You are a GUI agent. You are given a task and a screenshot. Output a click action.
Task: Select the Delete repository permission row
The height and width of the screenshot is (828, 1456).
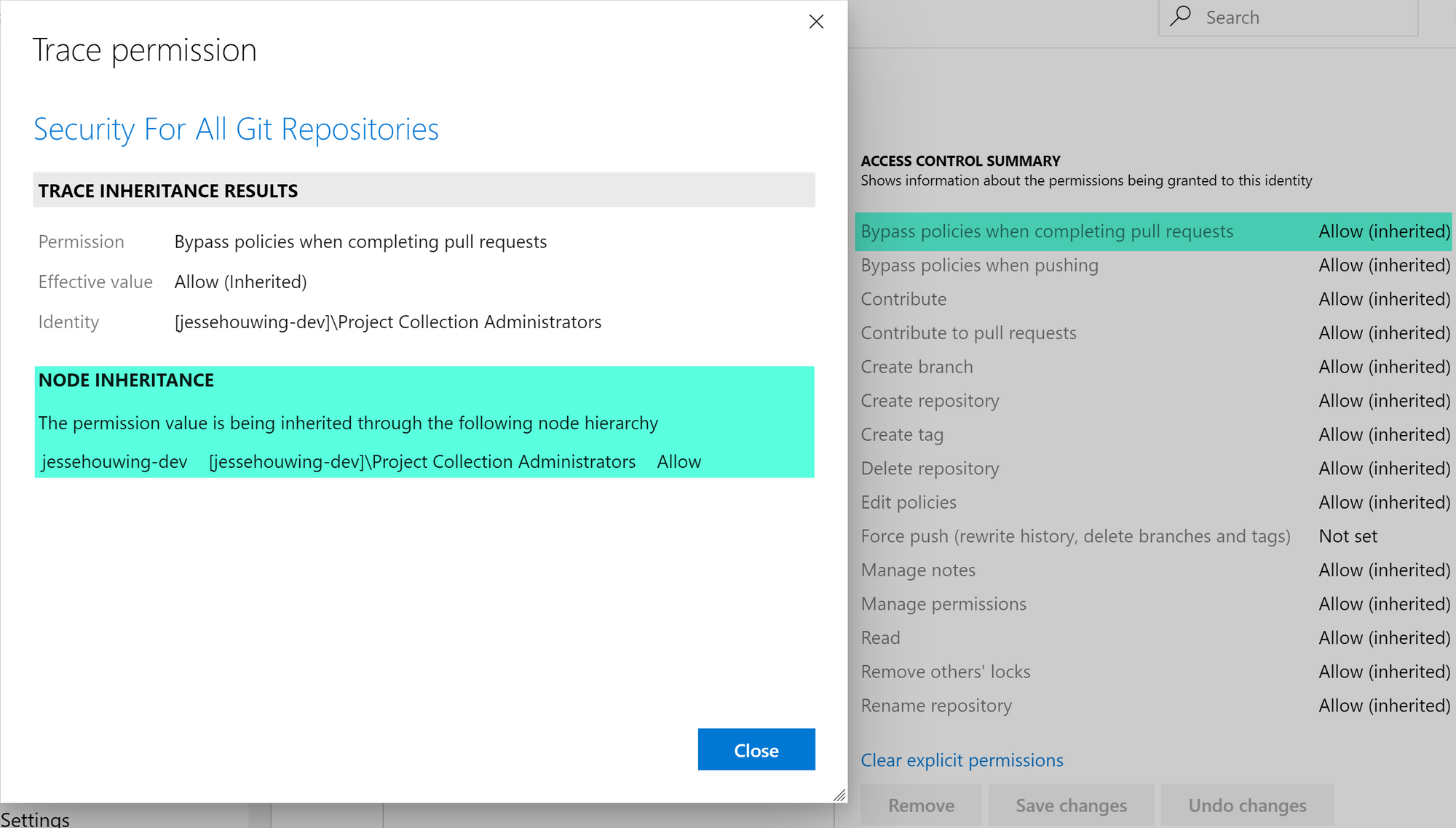[930, 469]
